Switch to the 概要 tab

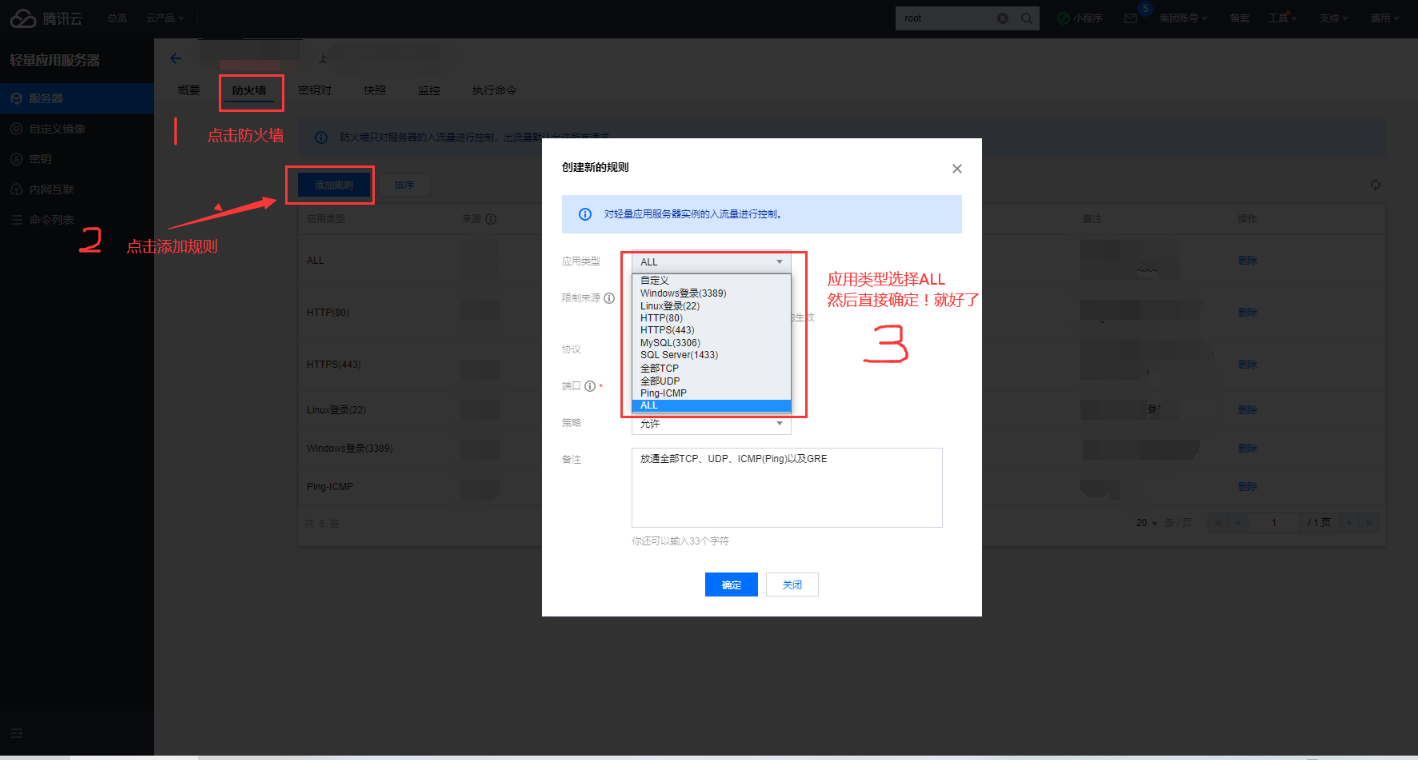[x=189, y=90]
